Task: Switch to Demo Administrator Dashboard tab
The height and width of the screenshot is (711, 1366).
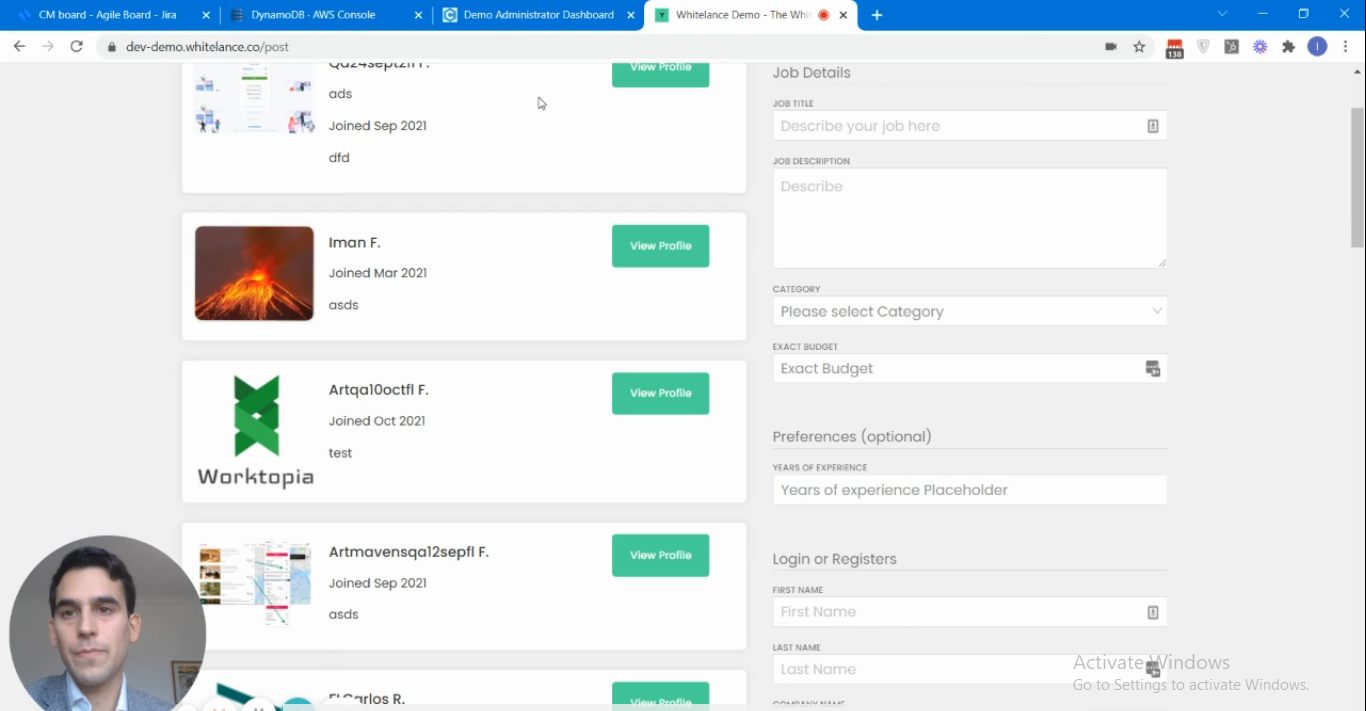Action: 538,15
